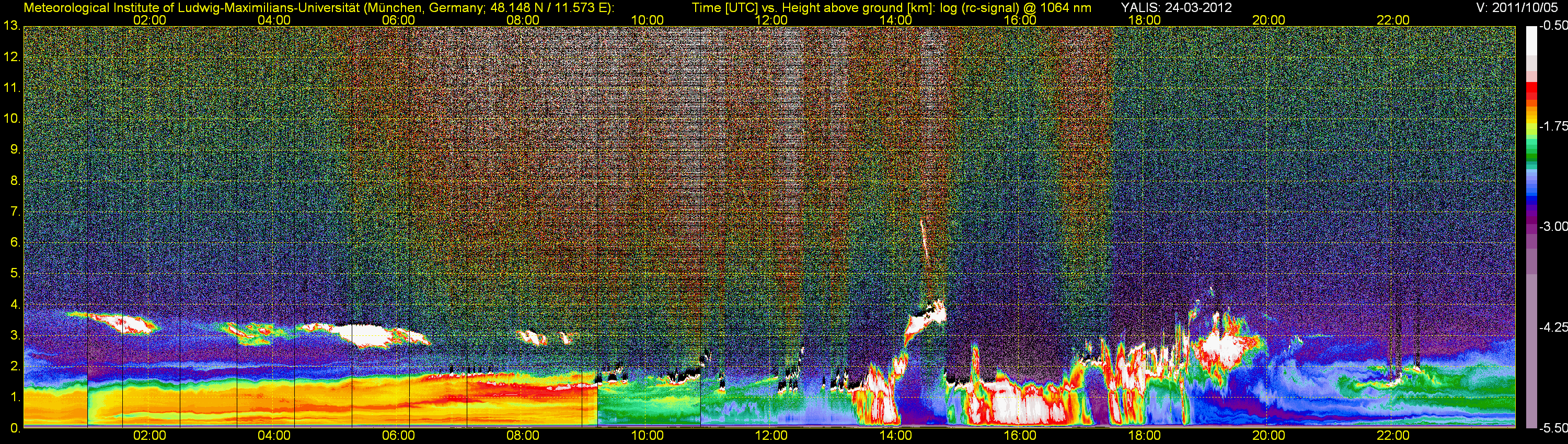
Task: Click the 12:00 label on the top time axis
Action: point(771,20)
